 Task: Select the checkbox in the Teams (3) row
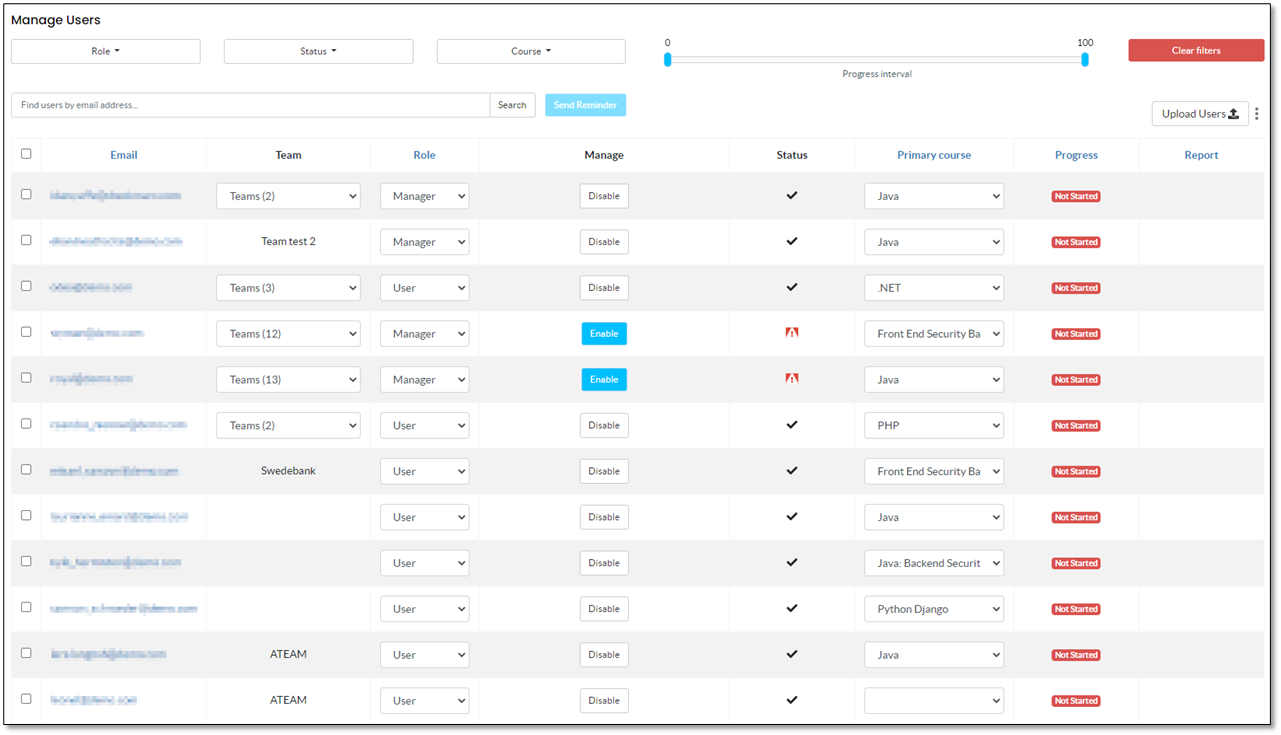point(26,286)
